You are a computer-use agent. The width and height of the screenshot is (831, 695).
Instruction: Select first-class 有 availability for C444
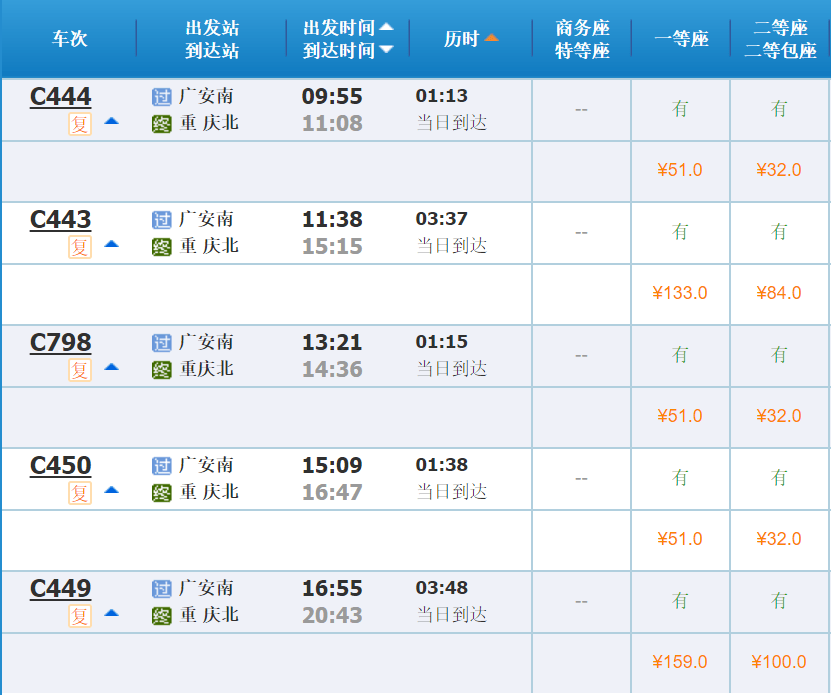pos(680,109)
